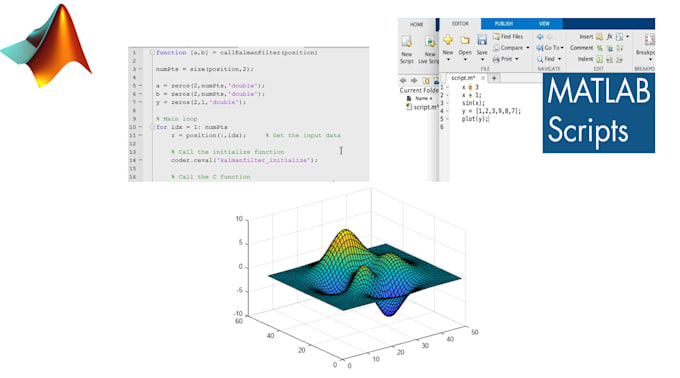Select script.m in Current Folder list
The height and width of the screenshot is (378, 680).
(x=422, y=107)
